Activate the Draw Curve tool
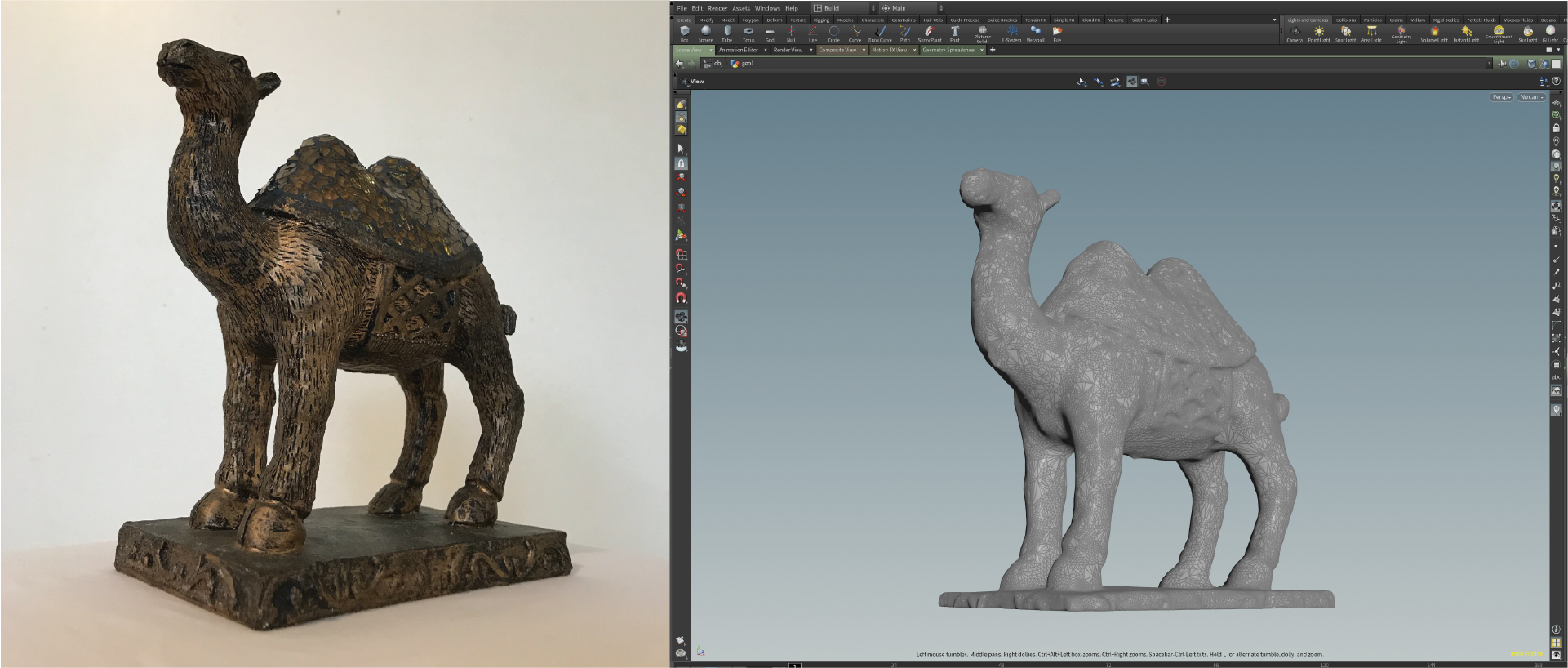This screenshot has height=668, width=1568. [x=880, y=33]
